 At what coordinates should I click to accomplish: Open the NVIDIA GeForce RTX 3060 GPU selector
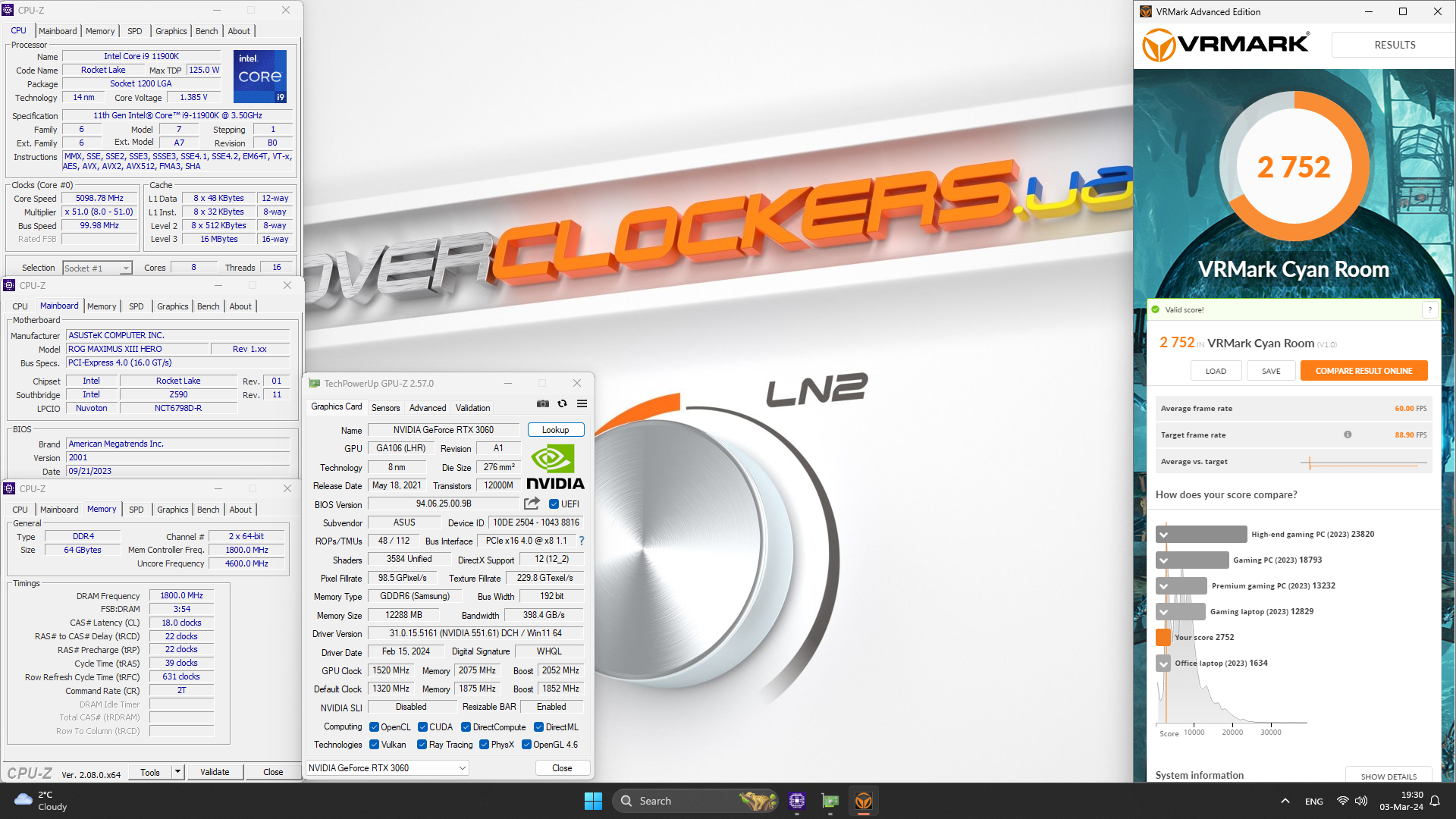(x=387, y=768)
